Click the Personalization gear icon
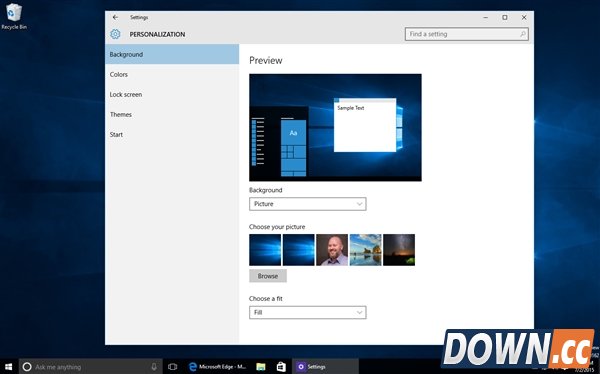The height and width of the screenshot is (374, 600). (115, 34)
